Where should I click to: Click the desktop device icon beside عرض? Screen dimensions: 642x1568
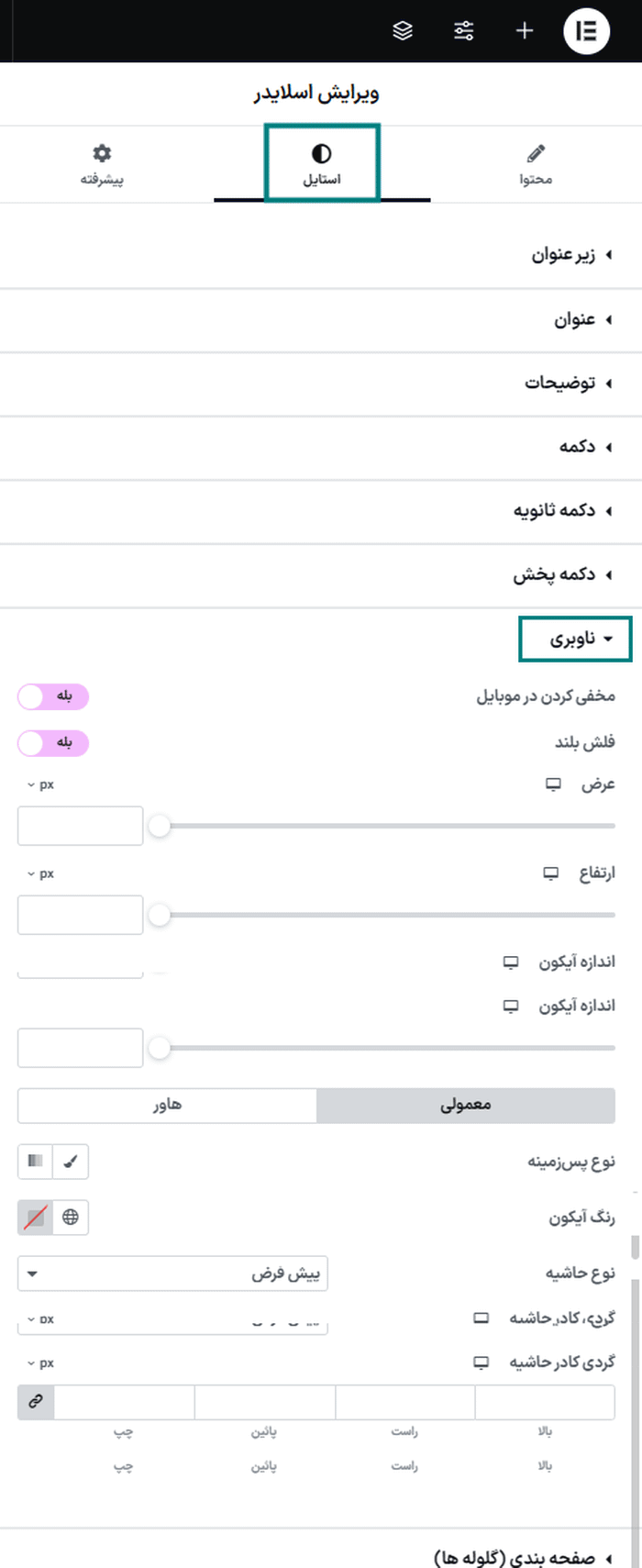pyautogui.click(x=552, y=784)
